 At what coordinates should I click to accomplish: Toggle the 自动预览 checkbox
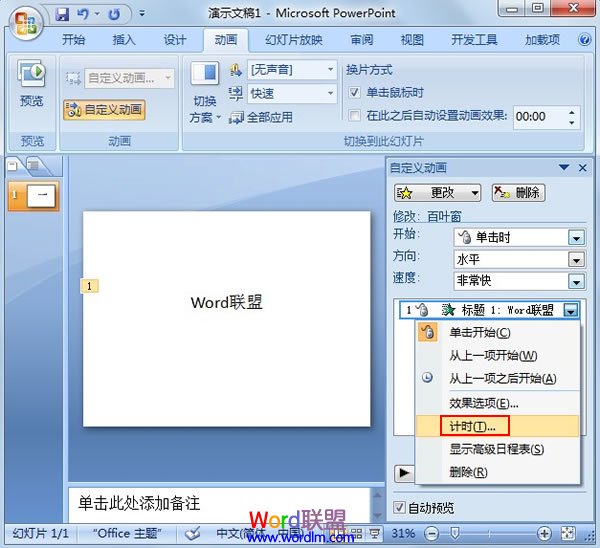tap(399, 508)
